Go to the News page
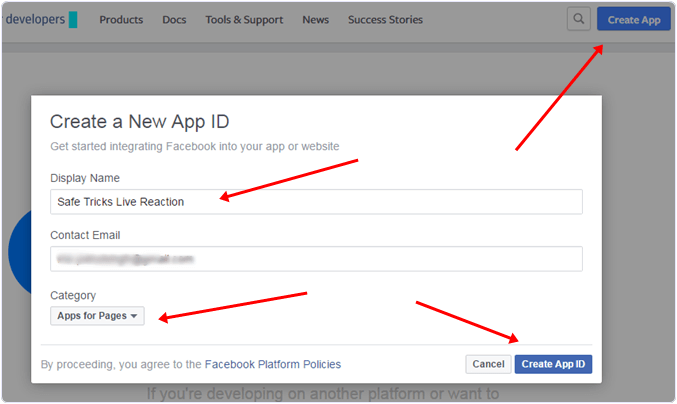The height and width of the screenshot is (404, 677). pyautogui.click(x=315, y=19)
